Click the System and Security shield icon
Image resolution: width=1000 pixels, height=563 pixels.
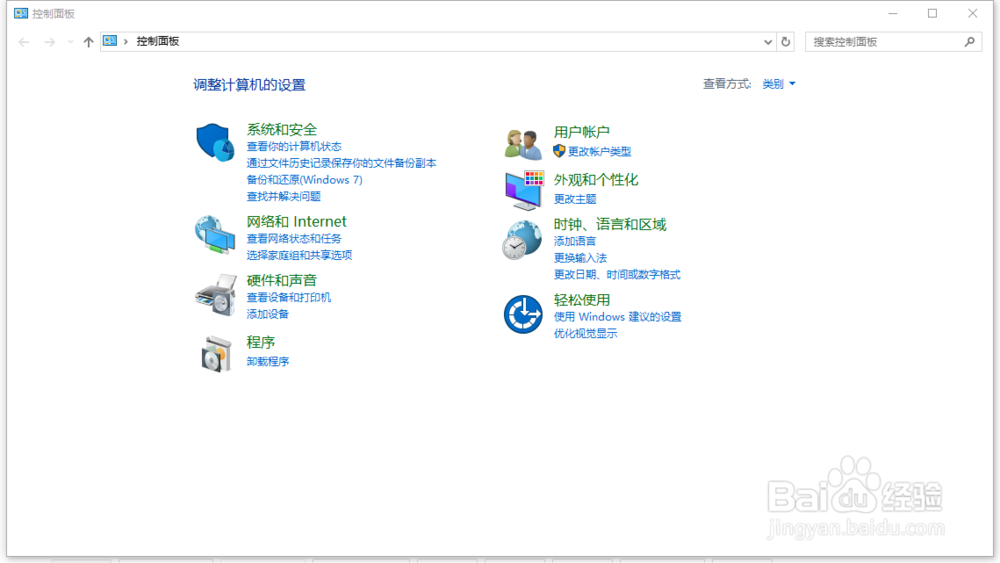pos(215,142)
